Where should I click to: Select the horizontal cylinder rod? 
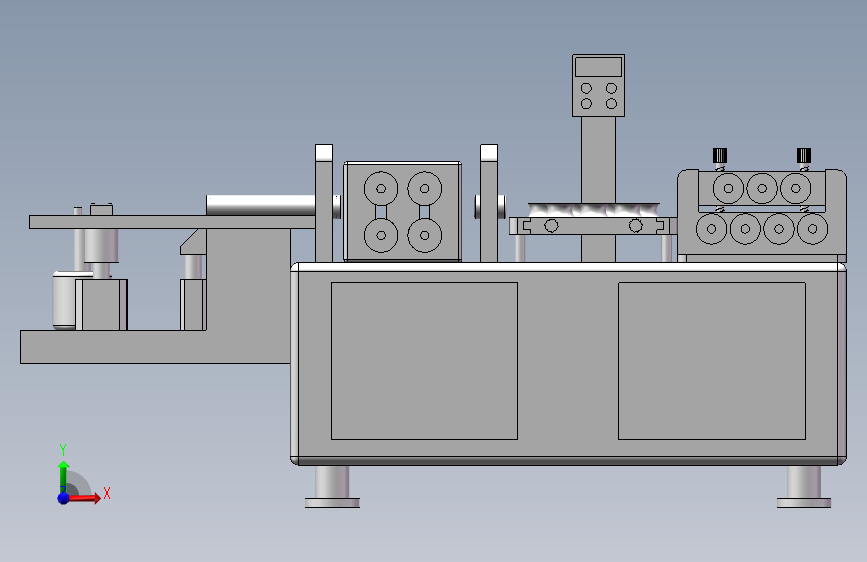(x=260, y=205)
